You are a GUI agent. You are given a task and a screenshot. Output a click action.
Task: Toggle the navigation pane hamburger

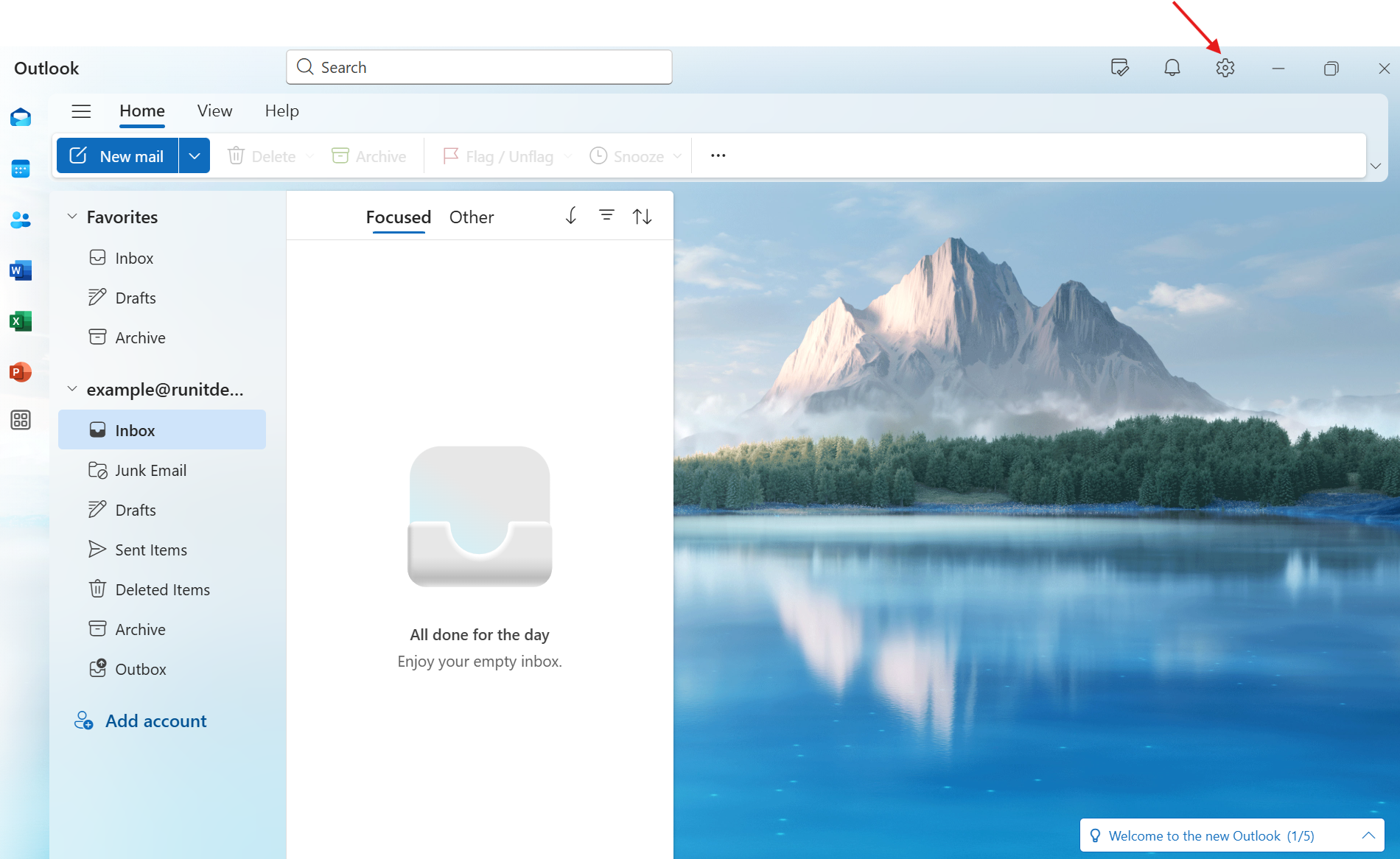pyautogui.click(x=81, y=111)
